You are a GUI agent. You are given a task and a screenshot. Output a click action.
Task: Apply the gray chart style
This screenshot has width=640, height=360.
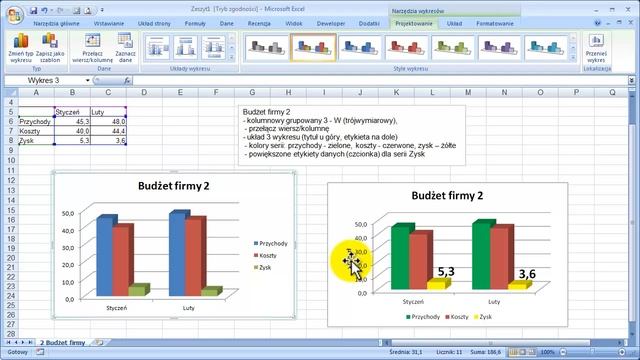coord(267,48)
